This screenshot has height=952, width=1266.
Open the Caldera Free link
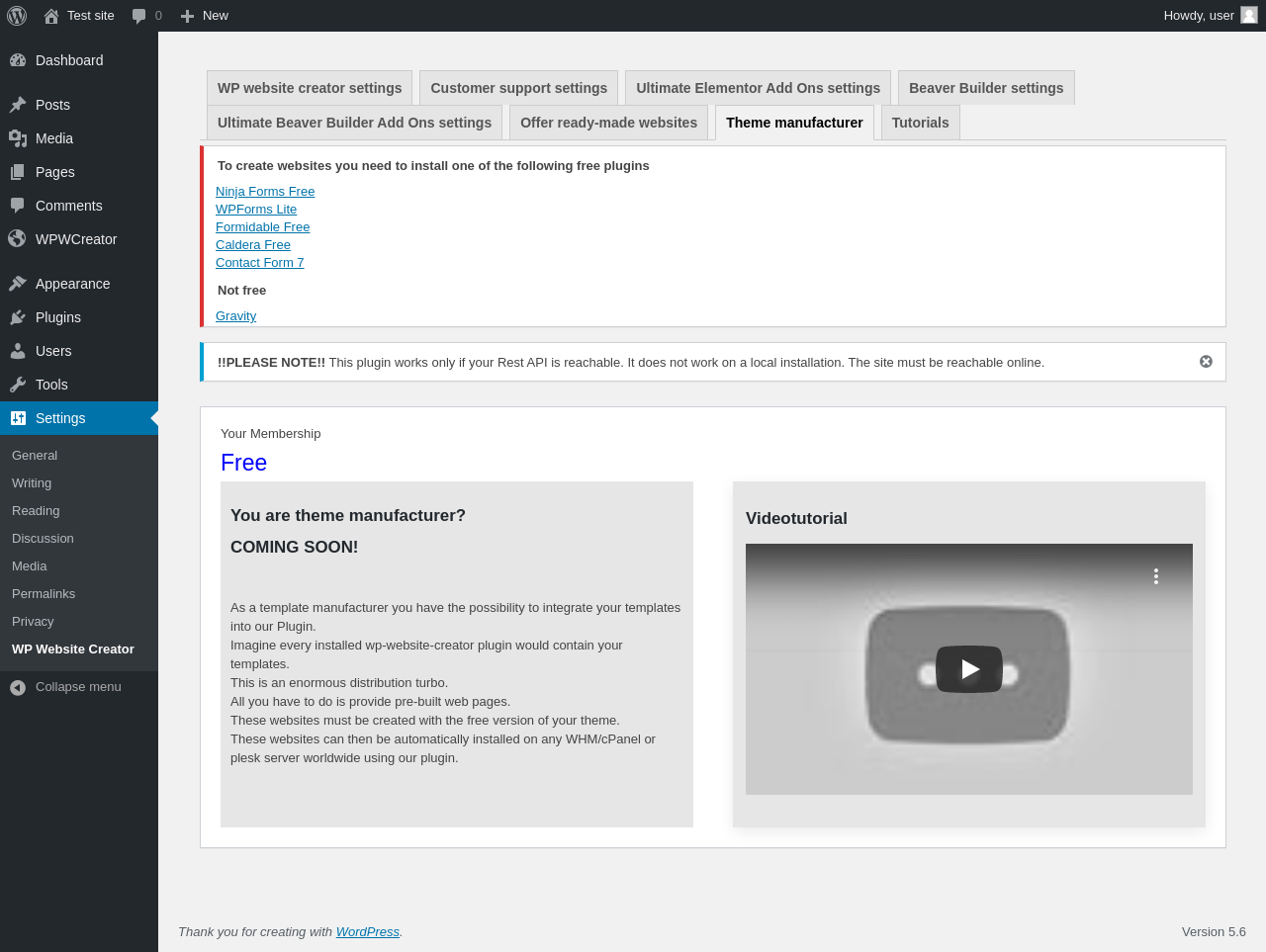253,245
